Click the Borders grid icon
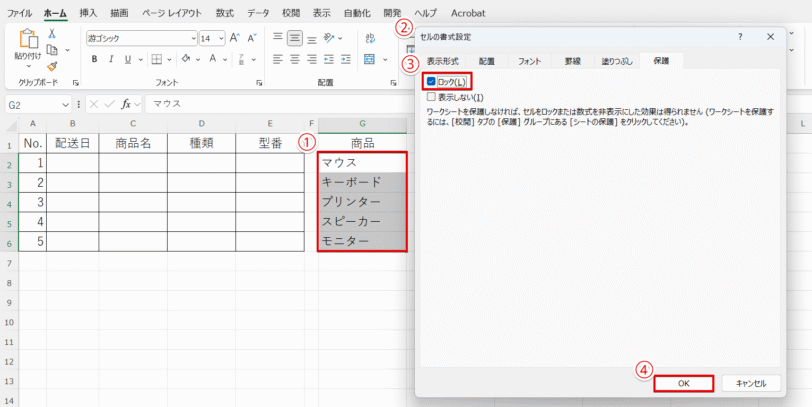Viewport: 812px width, 407px height. 157,60
